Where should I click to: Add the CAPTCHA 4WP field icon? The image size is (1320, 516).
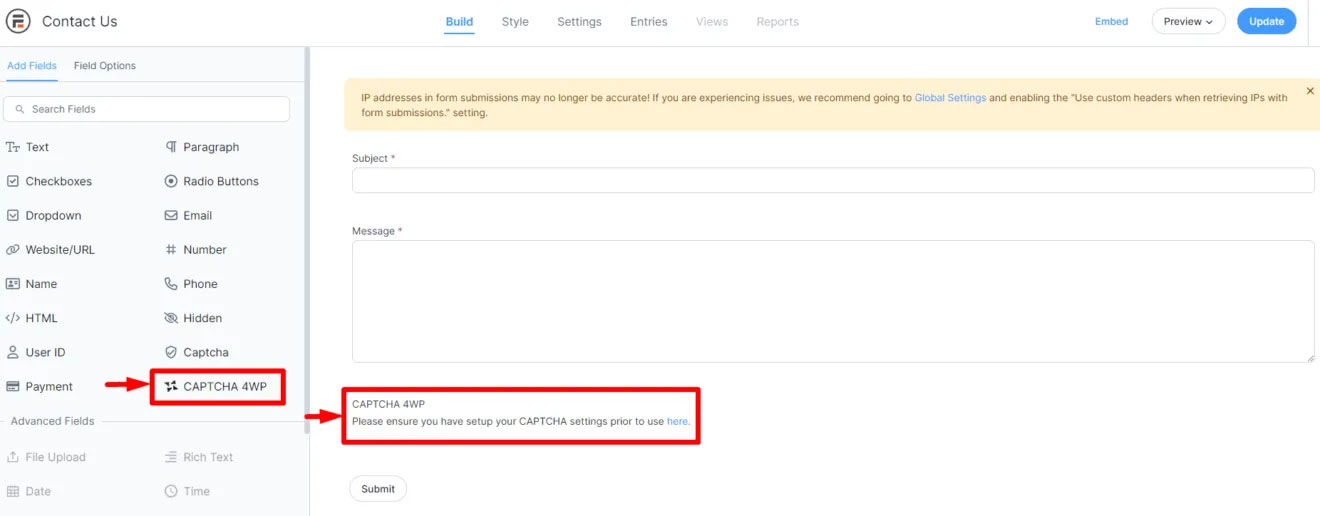click(171, 387)
